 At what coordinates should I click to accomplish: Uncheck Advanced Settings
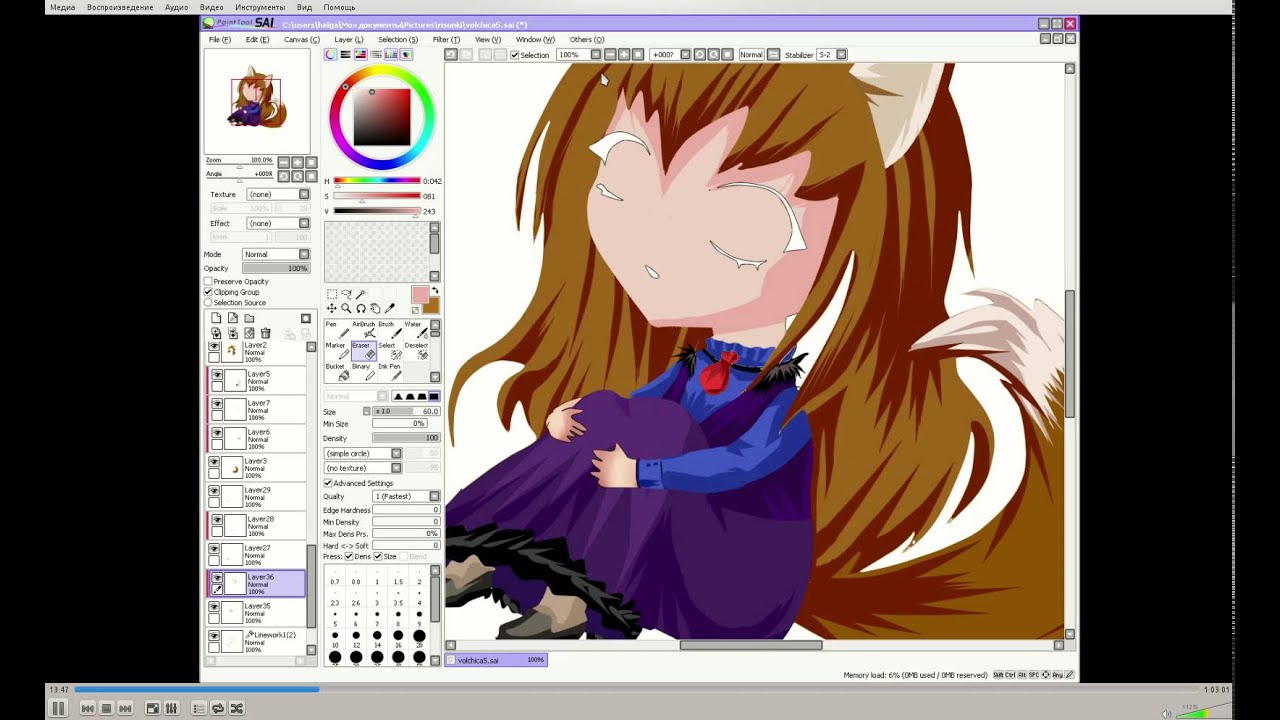(x=328, y=483)
